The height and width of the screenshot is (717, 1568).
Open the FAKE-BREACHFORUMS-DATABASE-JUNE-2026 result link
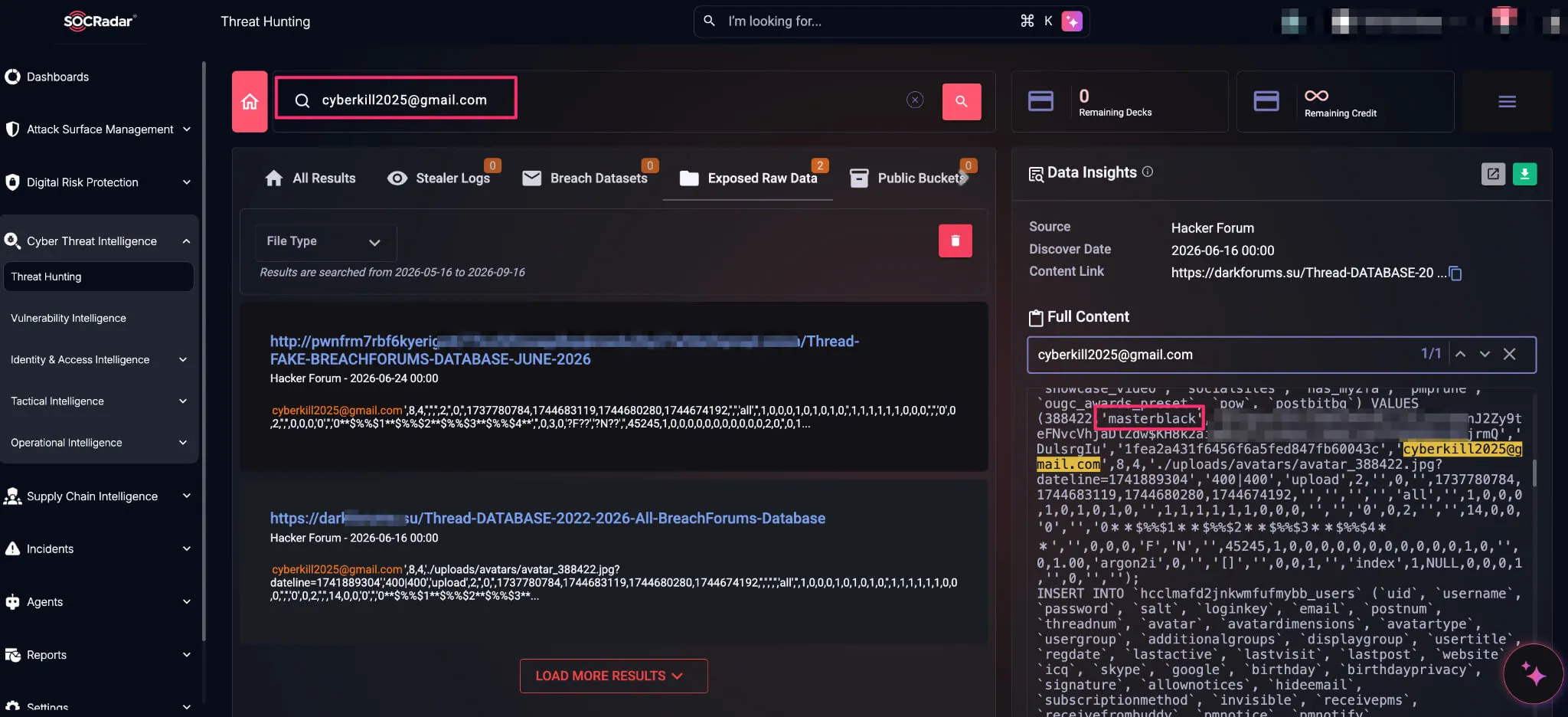[x=564, y=350]
